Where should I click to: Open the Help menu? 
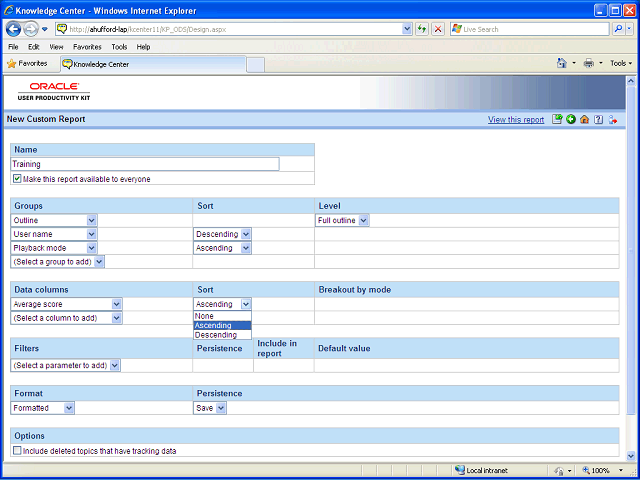143,47
